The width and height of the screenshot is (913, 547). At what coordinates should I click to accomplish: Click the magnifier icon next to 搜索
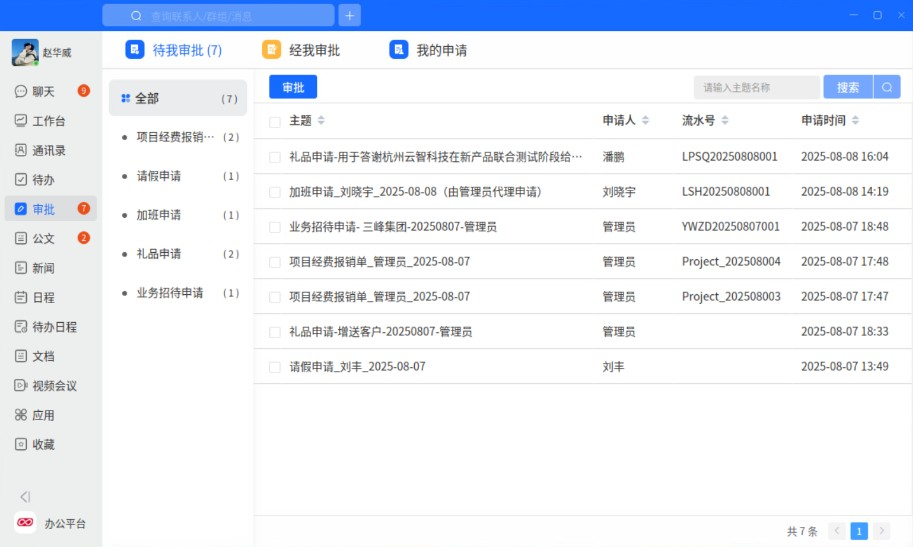[x=887, y=87]
